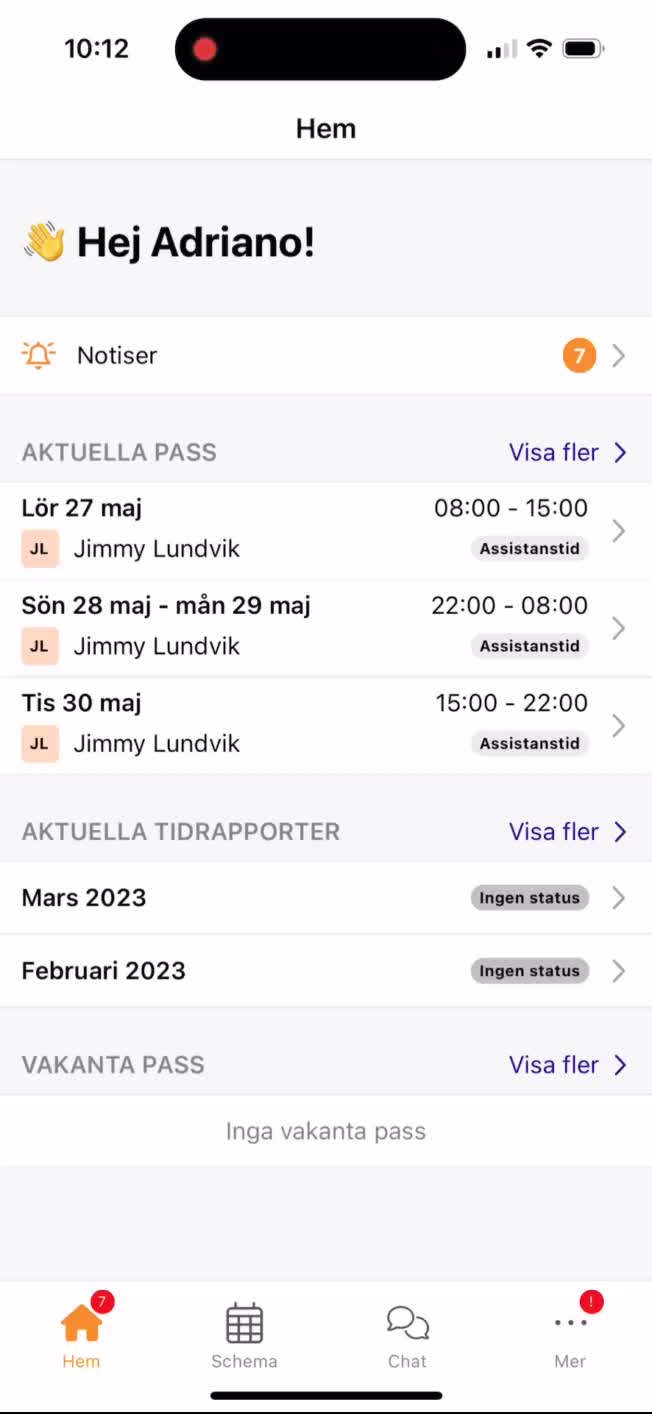Expand the Notiser row chevron
The image size is (652, 1414).
(619, 355)
